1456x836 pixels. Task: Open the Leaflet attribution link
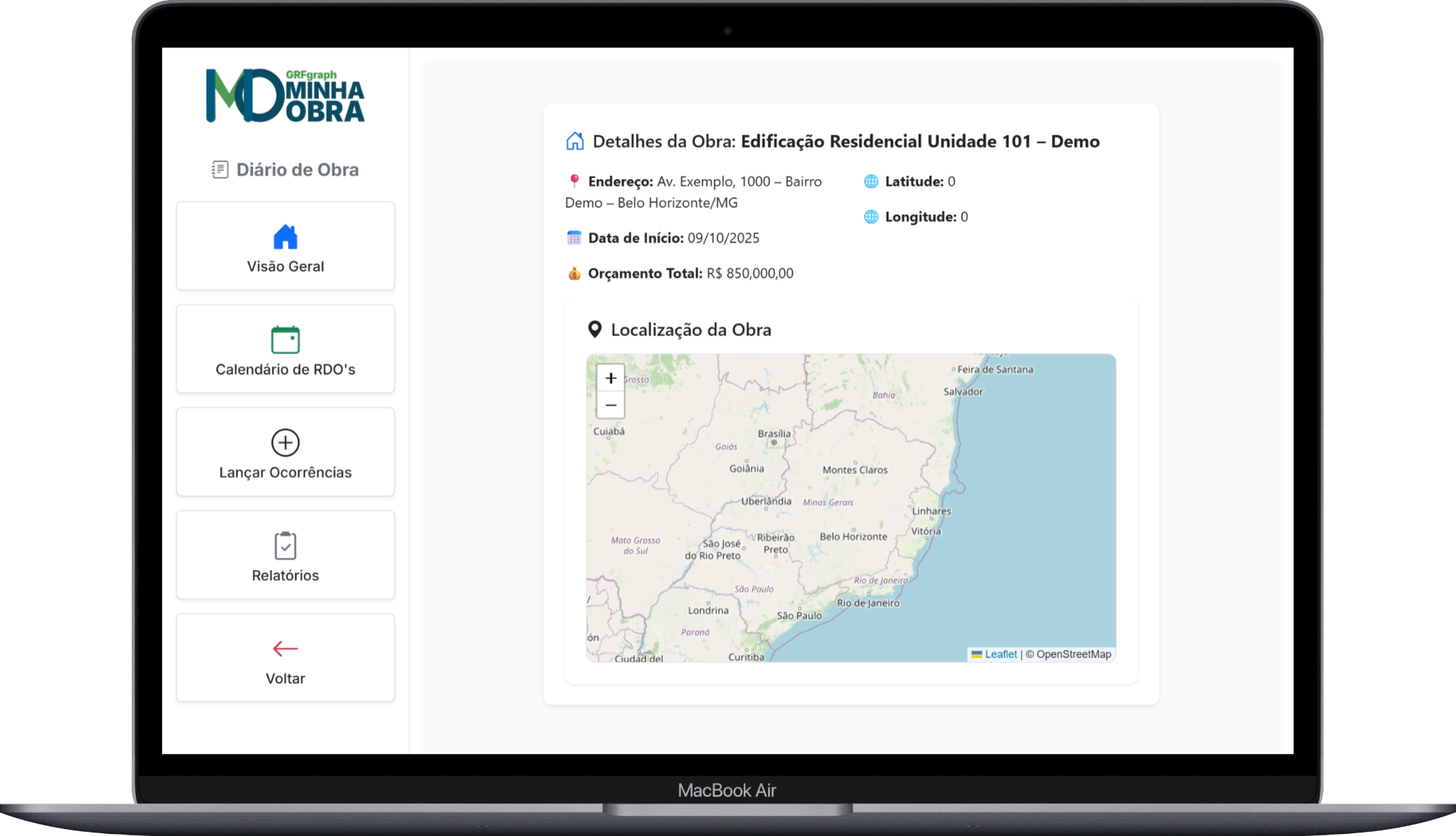[x=1000, y=654]
